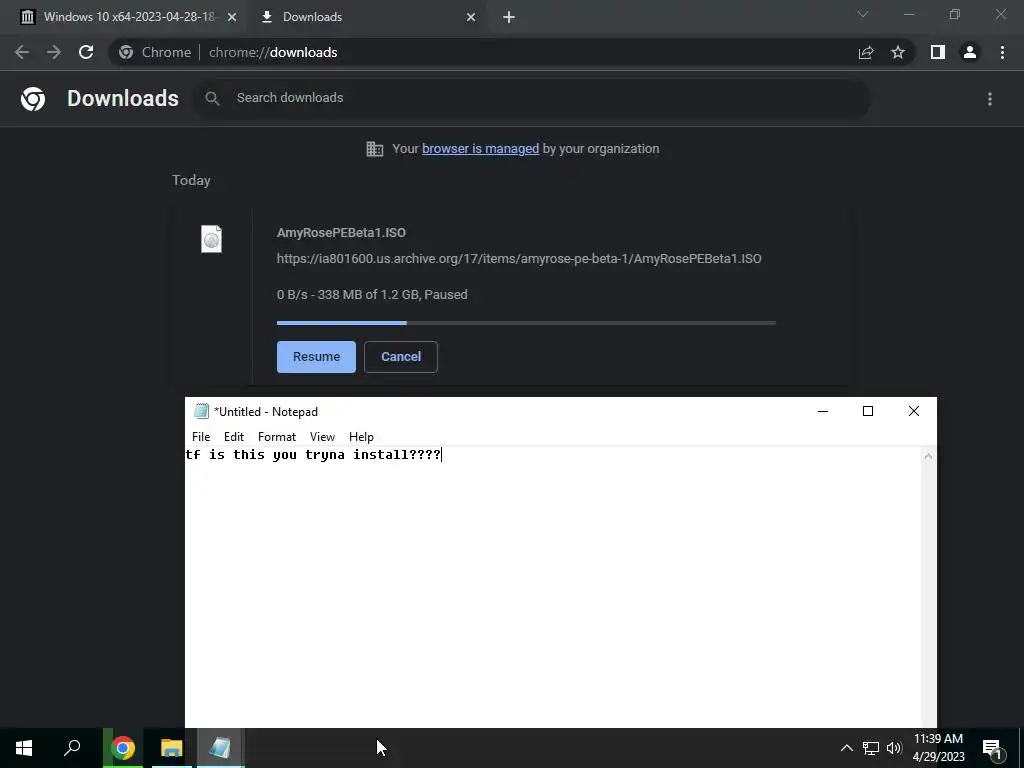Open Notepad's Help menu
Image resolution: width=1024 pixels, height=768 pixels.
(x=360, y=437)
